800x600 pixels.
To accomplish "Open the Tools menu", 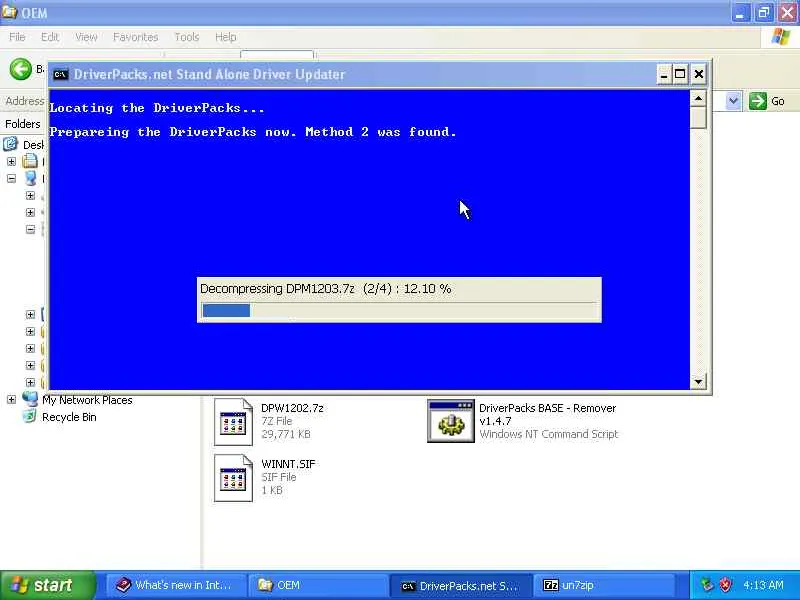I will [x=187, y=37].
